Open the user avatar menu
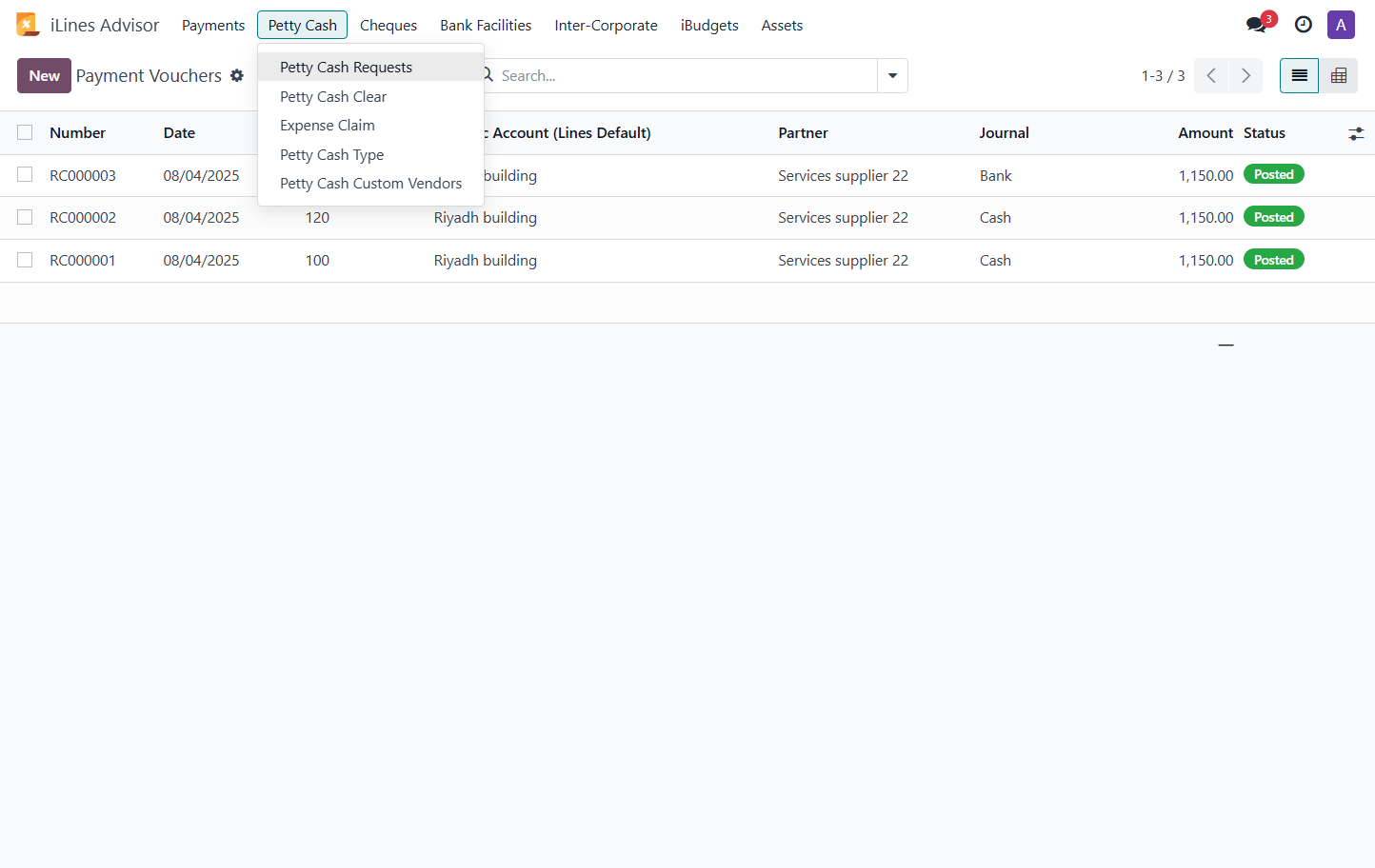Viewport: 1375px width, 868px height. [x=1341, y=25]
